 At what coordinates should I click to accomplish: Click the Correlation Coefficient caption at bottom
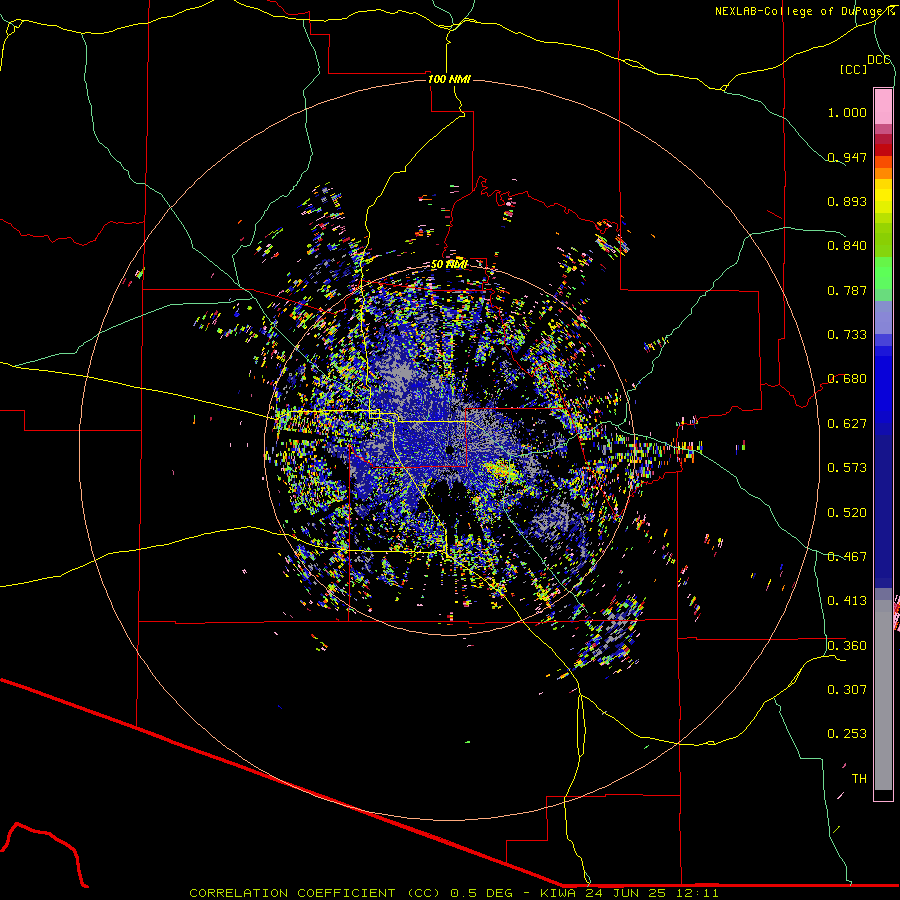coord(453,893)
